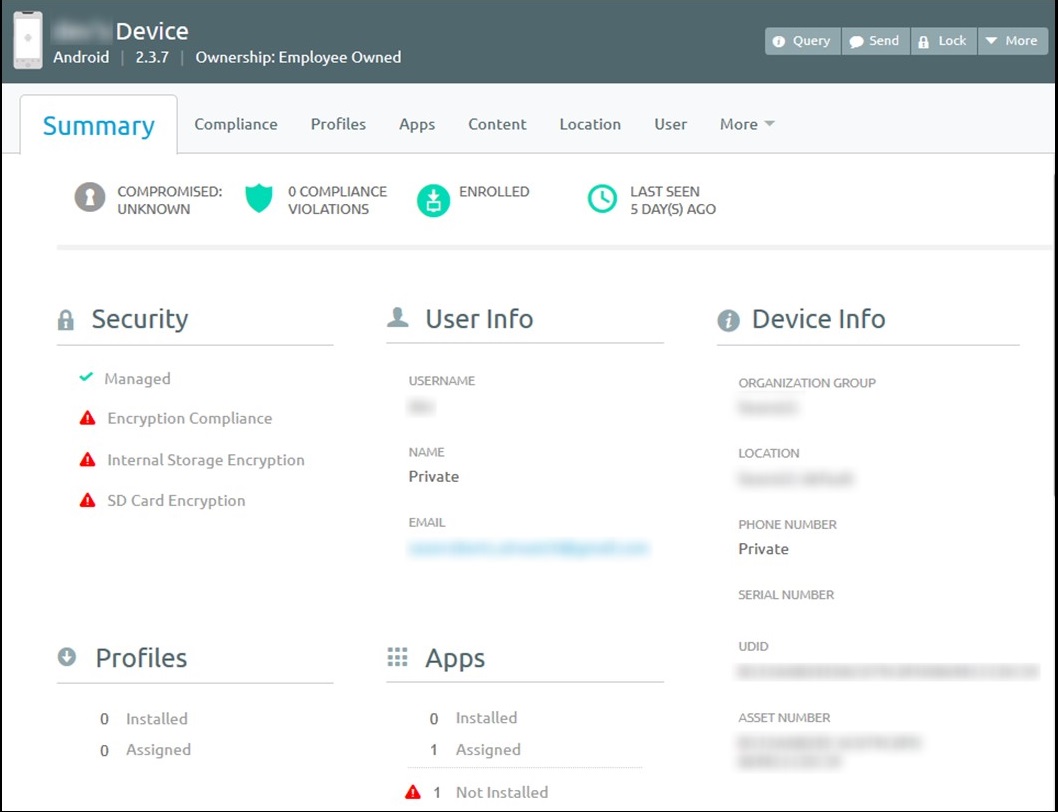Click the device phone thumbnail at top left
1058x812 pixels.
pyautogui.click(x=27, y=40)
